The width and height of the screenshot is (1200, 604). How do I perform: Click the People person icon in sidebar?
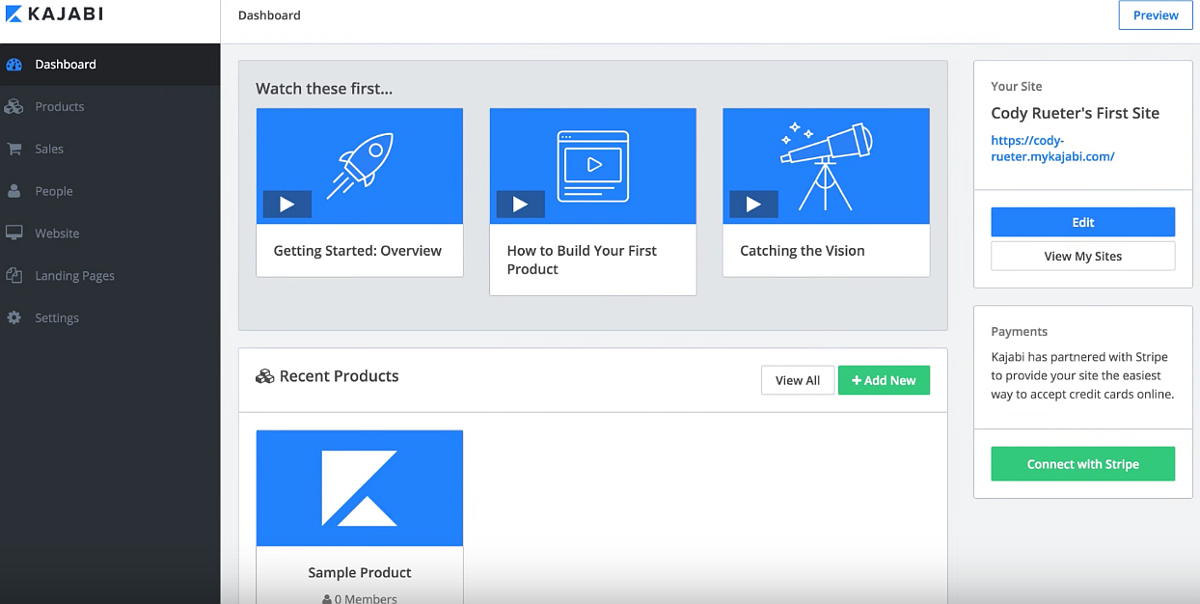(x=14, y=191)
